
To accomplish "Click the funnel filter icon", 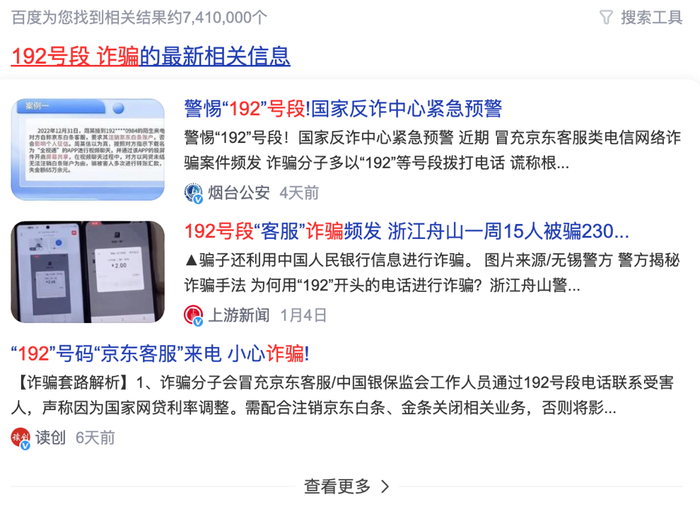I will (x=606, y=18).
